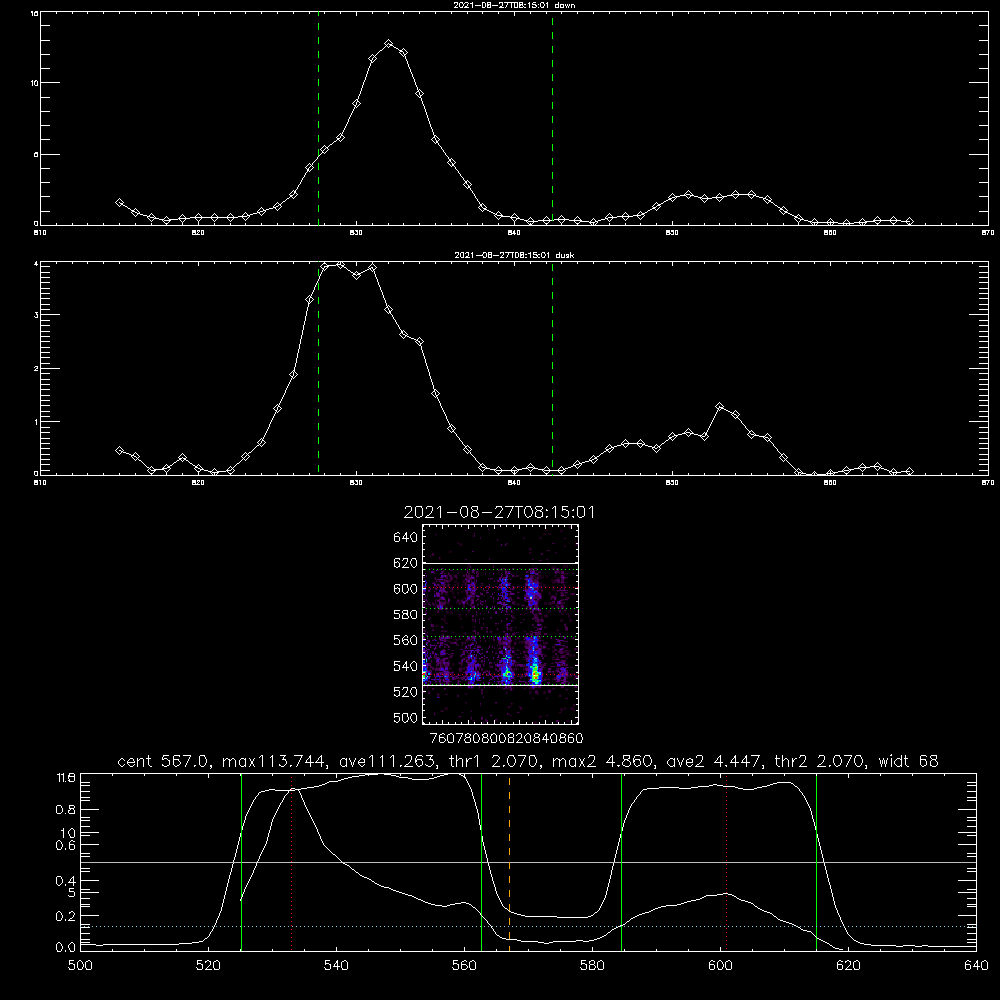
Task: Click the 580 label on the spectrogram y-axis
Action: (x=405, y=615)
